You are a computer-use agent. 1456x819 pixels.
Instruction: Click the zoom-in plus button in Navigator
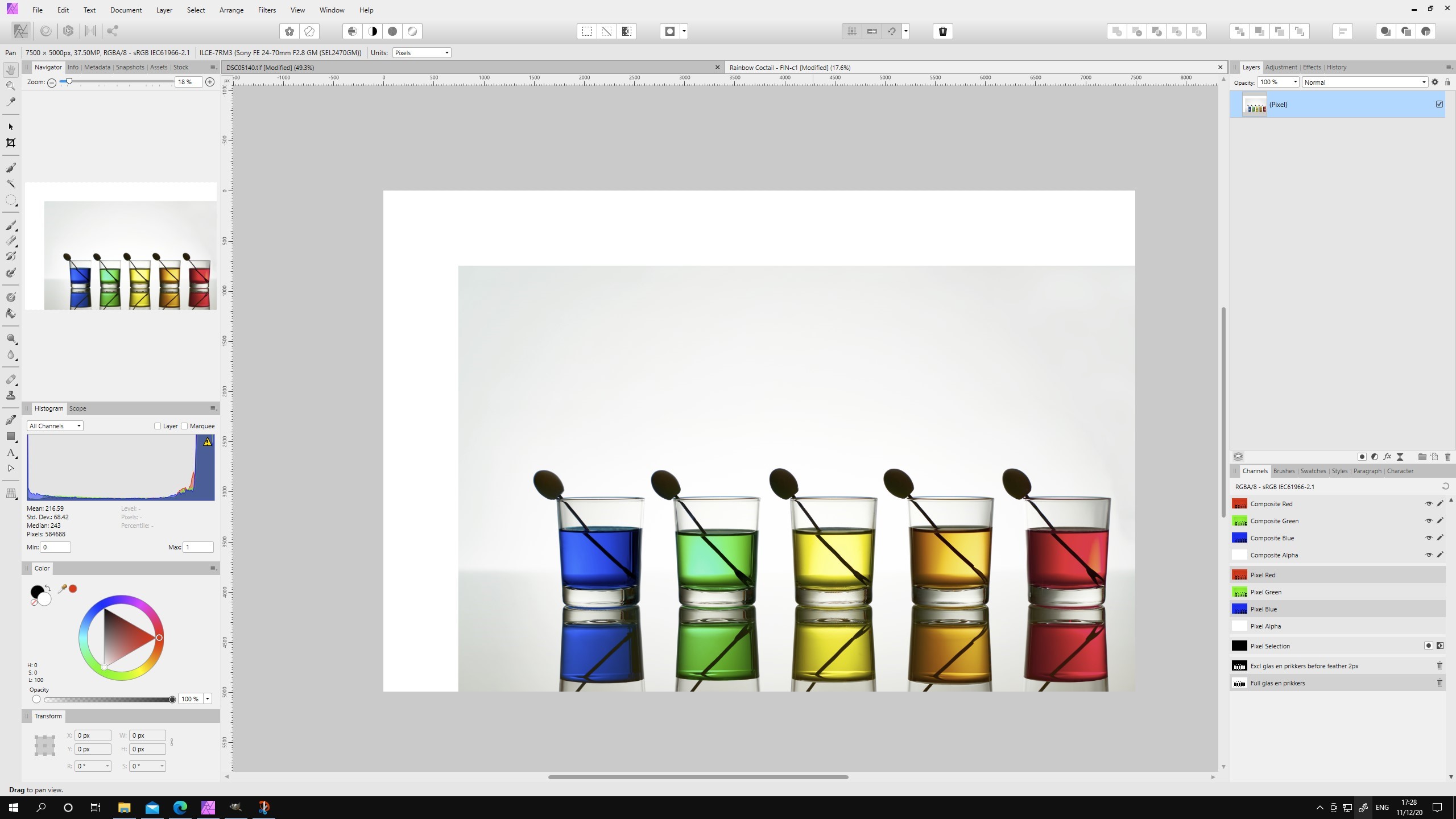[210, 82]
